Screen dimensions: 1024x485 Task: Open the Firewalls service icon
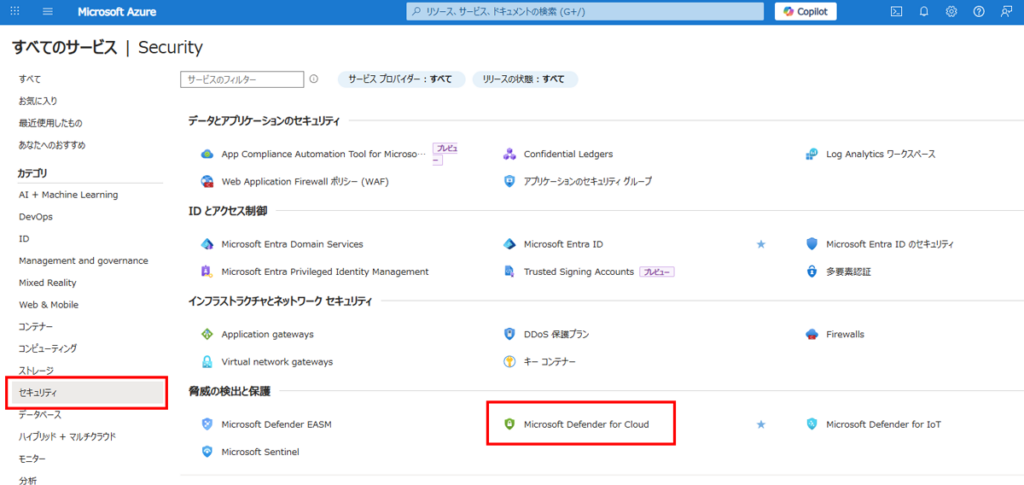click(811, 334)
